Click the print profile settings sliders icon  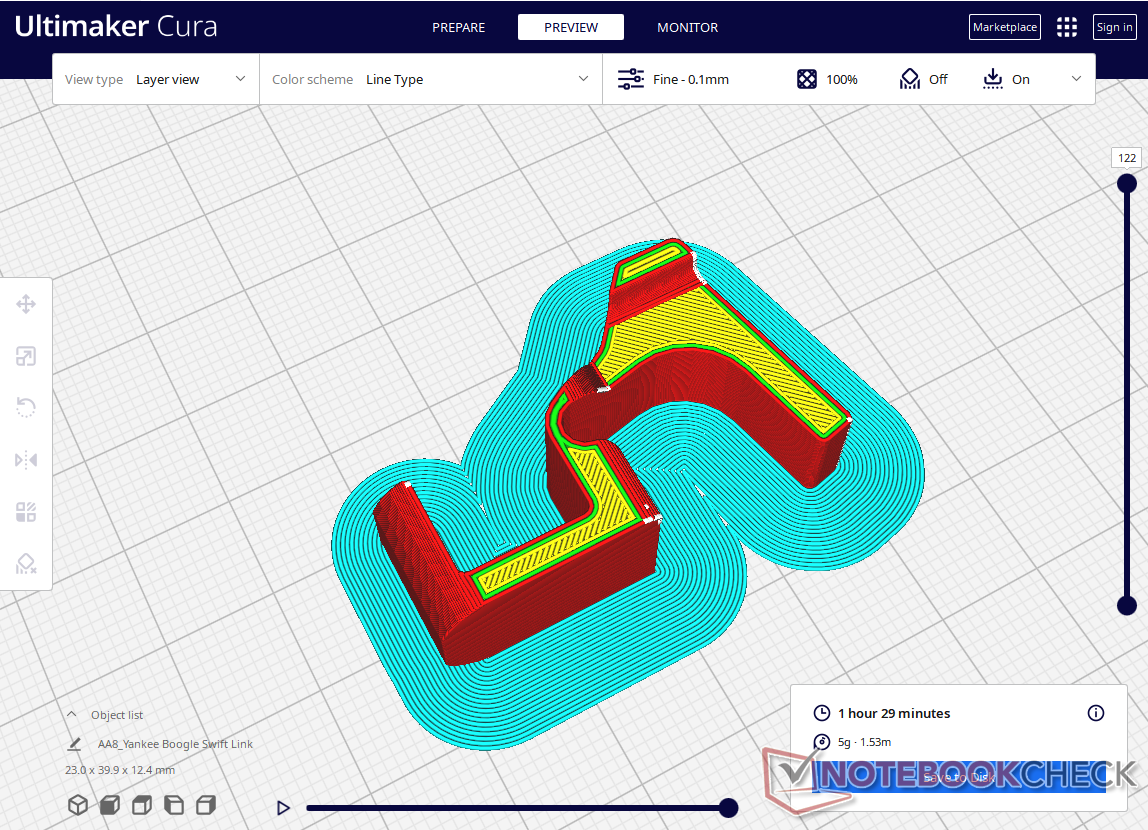coord(630,79)
